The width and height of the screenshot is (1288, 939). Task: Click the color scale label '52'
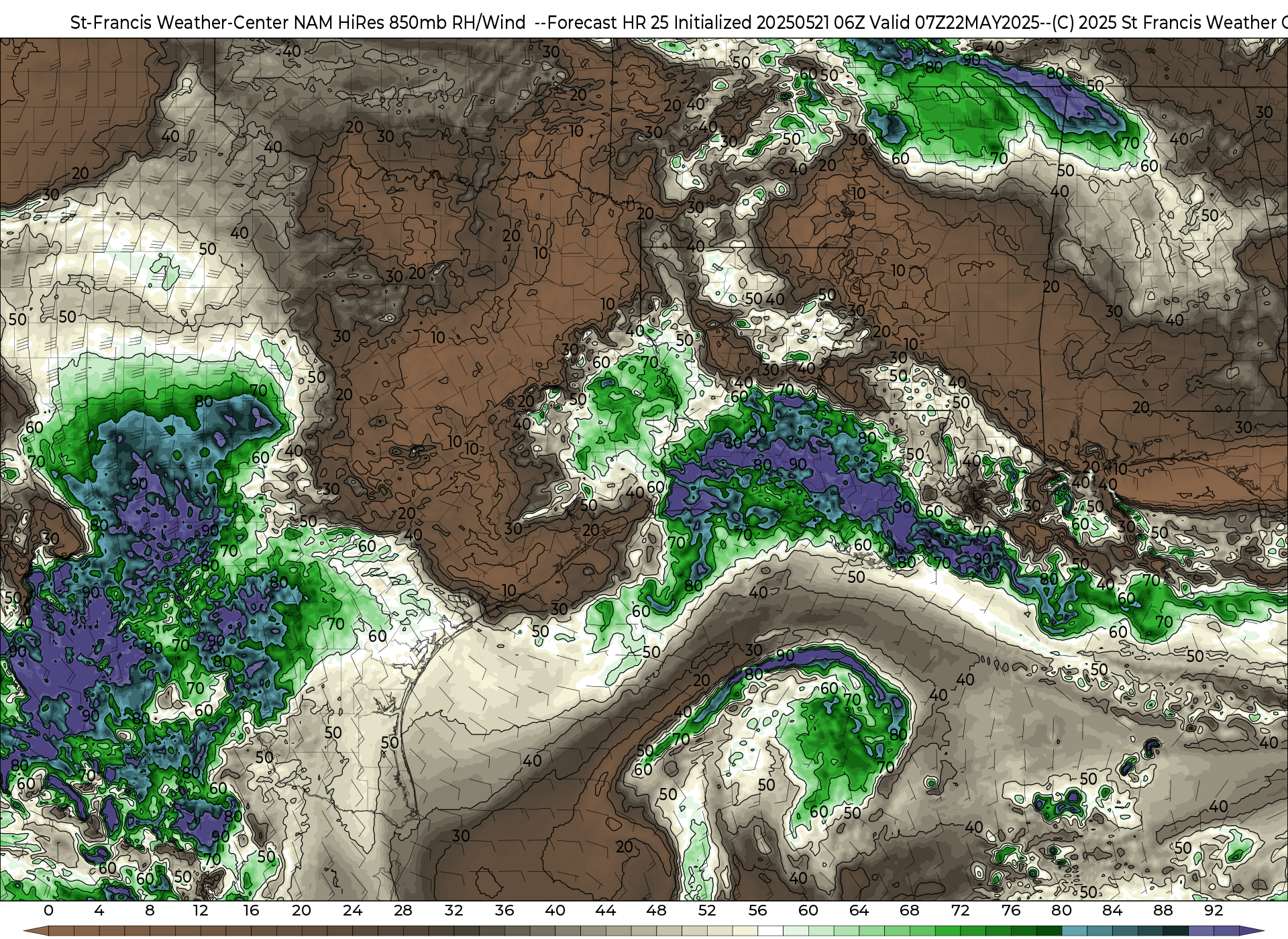(707, 910)
